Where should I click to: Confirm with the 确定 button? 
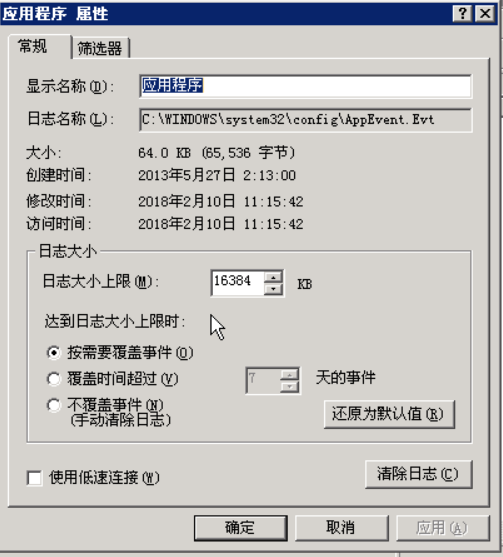[240, 528]
